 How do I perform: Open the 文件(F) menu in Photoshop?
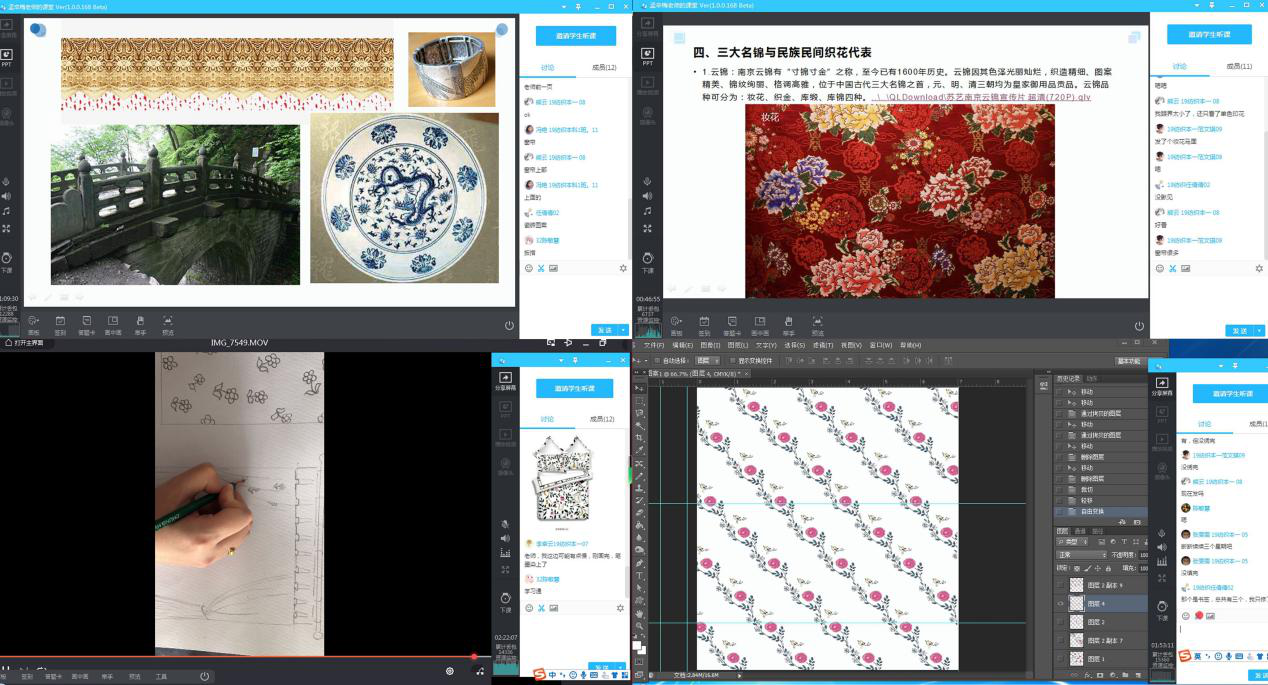coord(653,345)
